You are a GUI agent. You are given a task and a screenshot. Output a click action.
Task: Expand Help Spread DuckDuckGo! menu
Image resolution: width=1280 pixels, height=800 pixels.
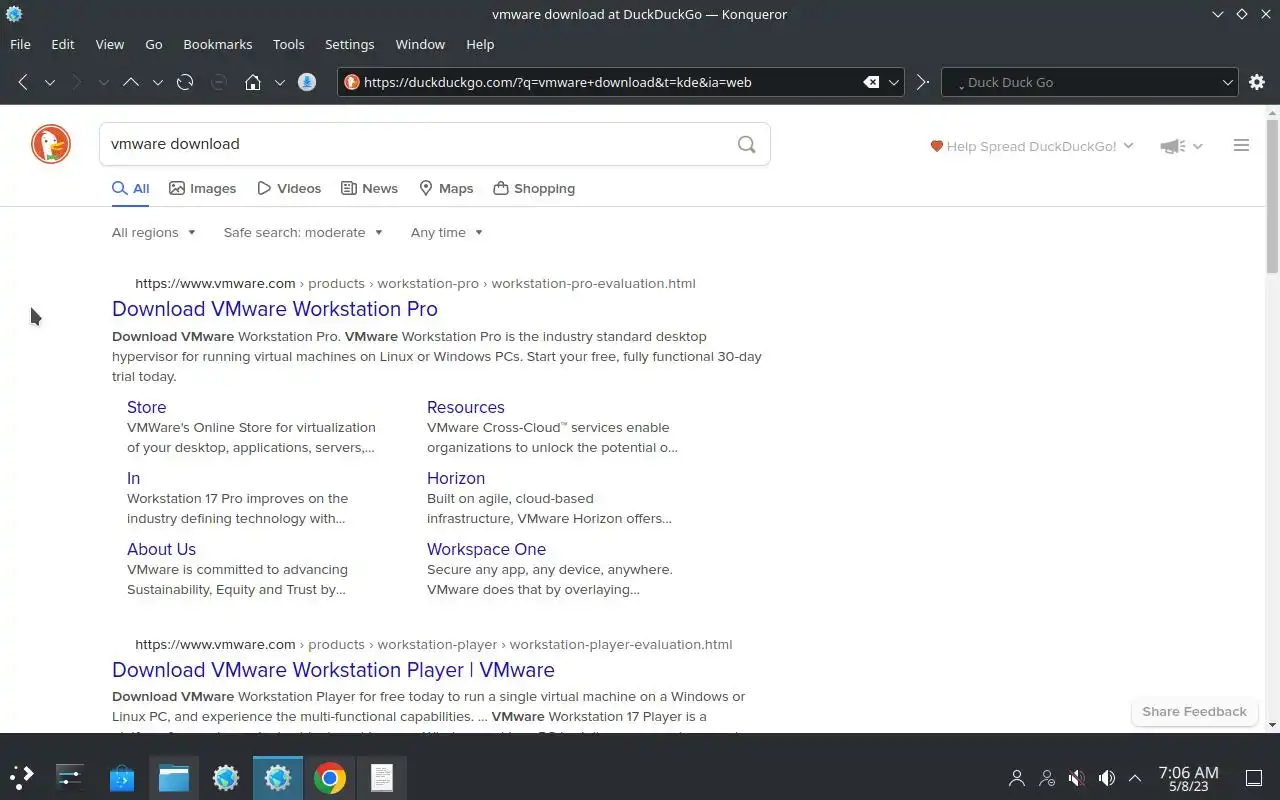(1032, 146)
